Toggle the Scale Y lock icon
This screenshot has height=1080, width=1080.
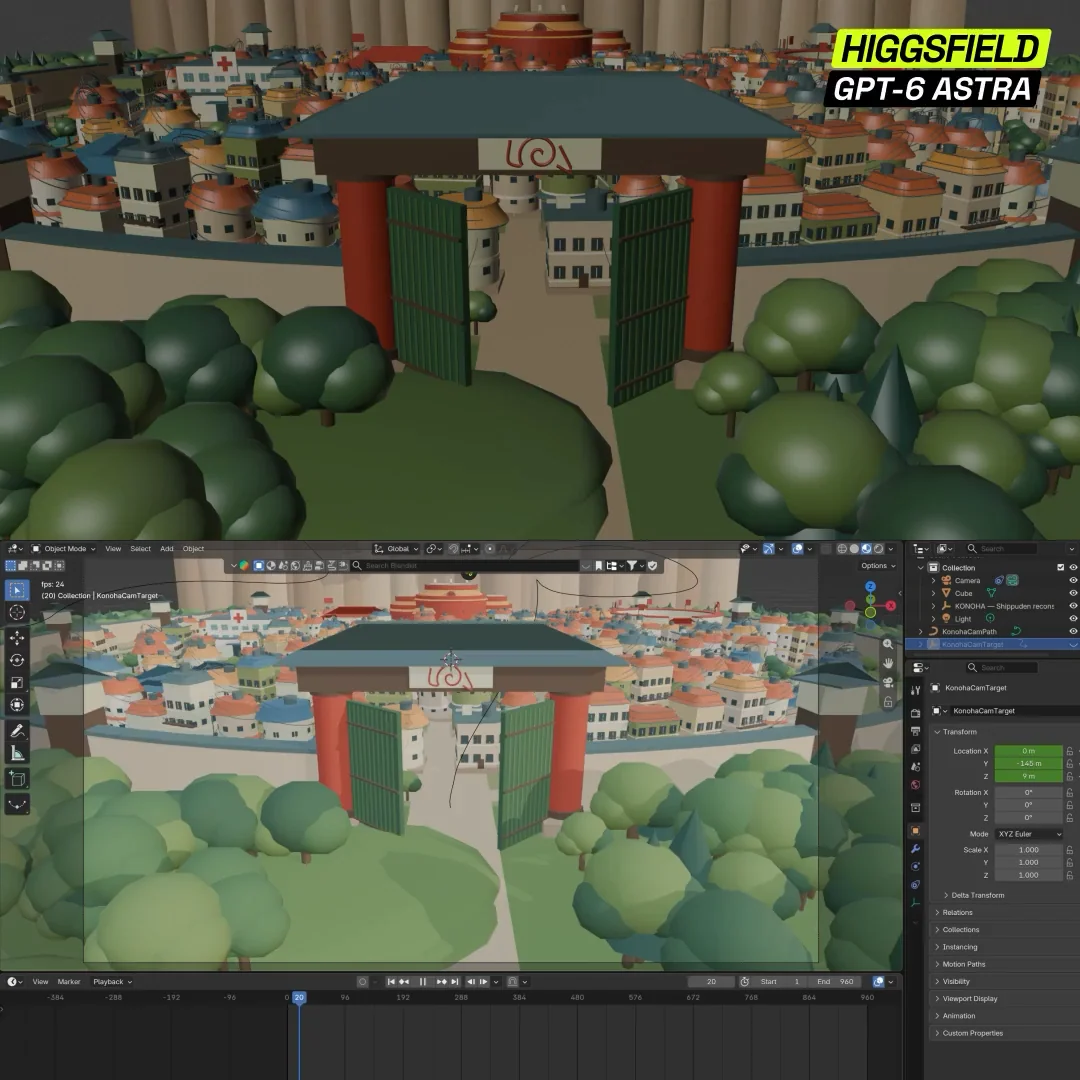tap(1070, 862)
